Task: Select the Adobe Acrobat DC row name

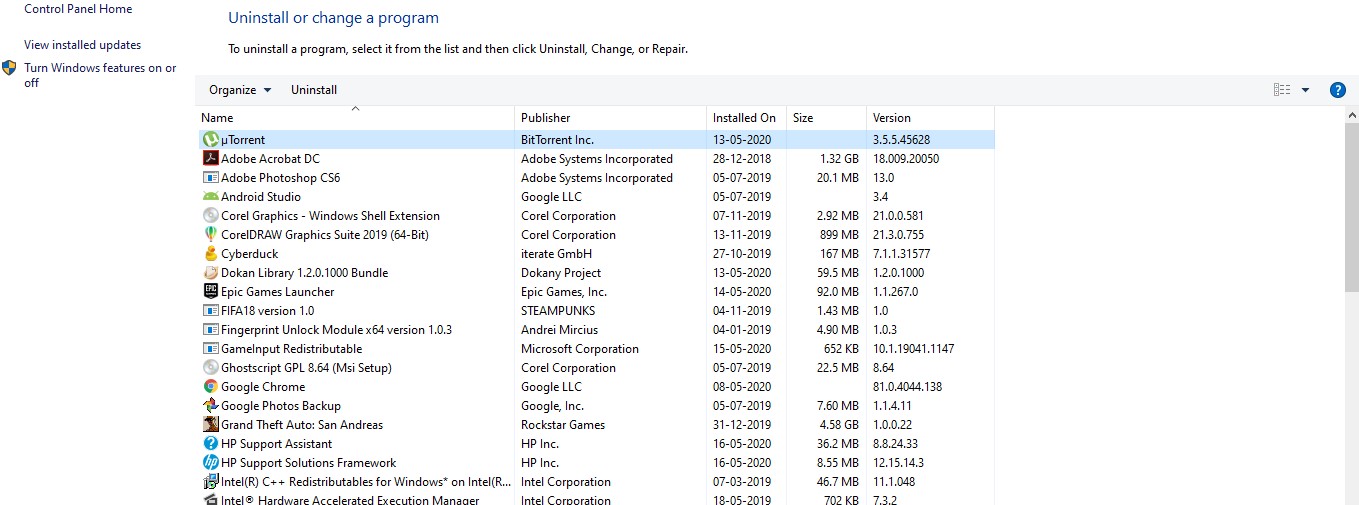Action: [x=270, y=159]
